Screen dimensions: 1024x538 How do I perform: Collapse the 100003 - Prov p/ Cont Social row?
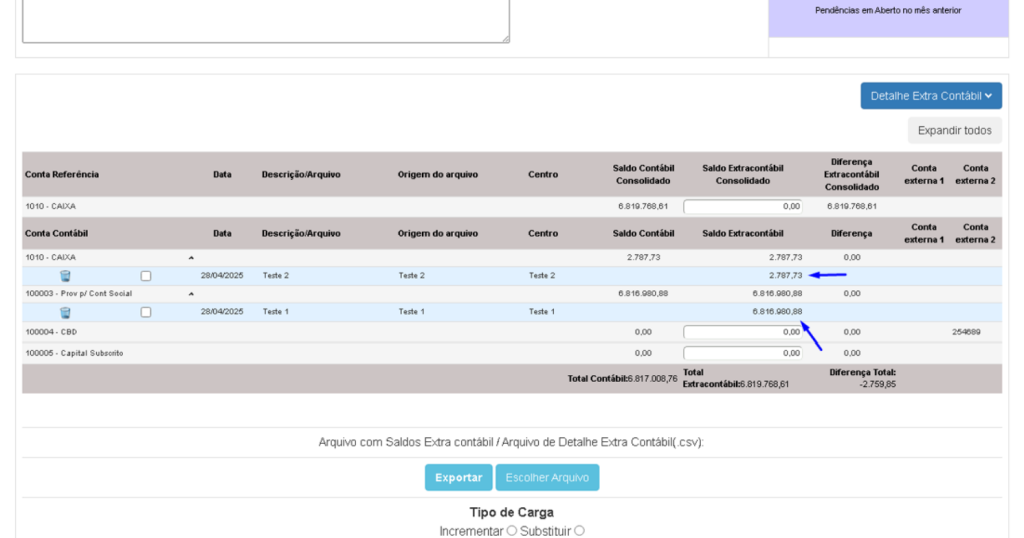click(191, 294)
